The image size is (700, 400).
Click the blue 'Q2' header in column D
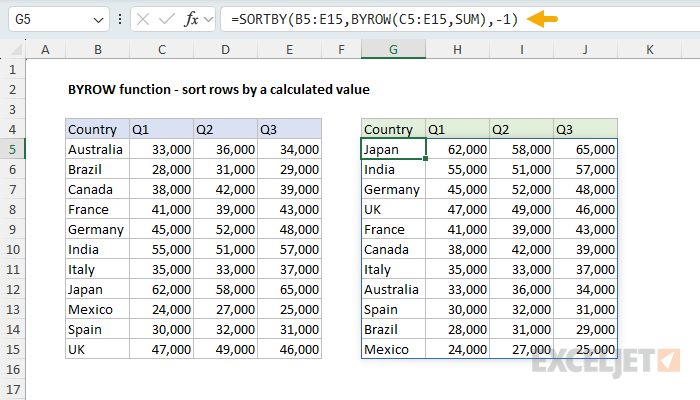225,129
